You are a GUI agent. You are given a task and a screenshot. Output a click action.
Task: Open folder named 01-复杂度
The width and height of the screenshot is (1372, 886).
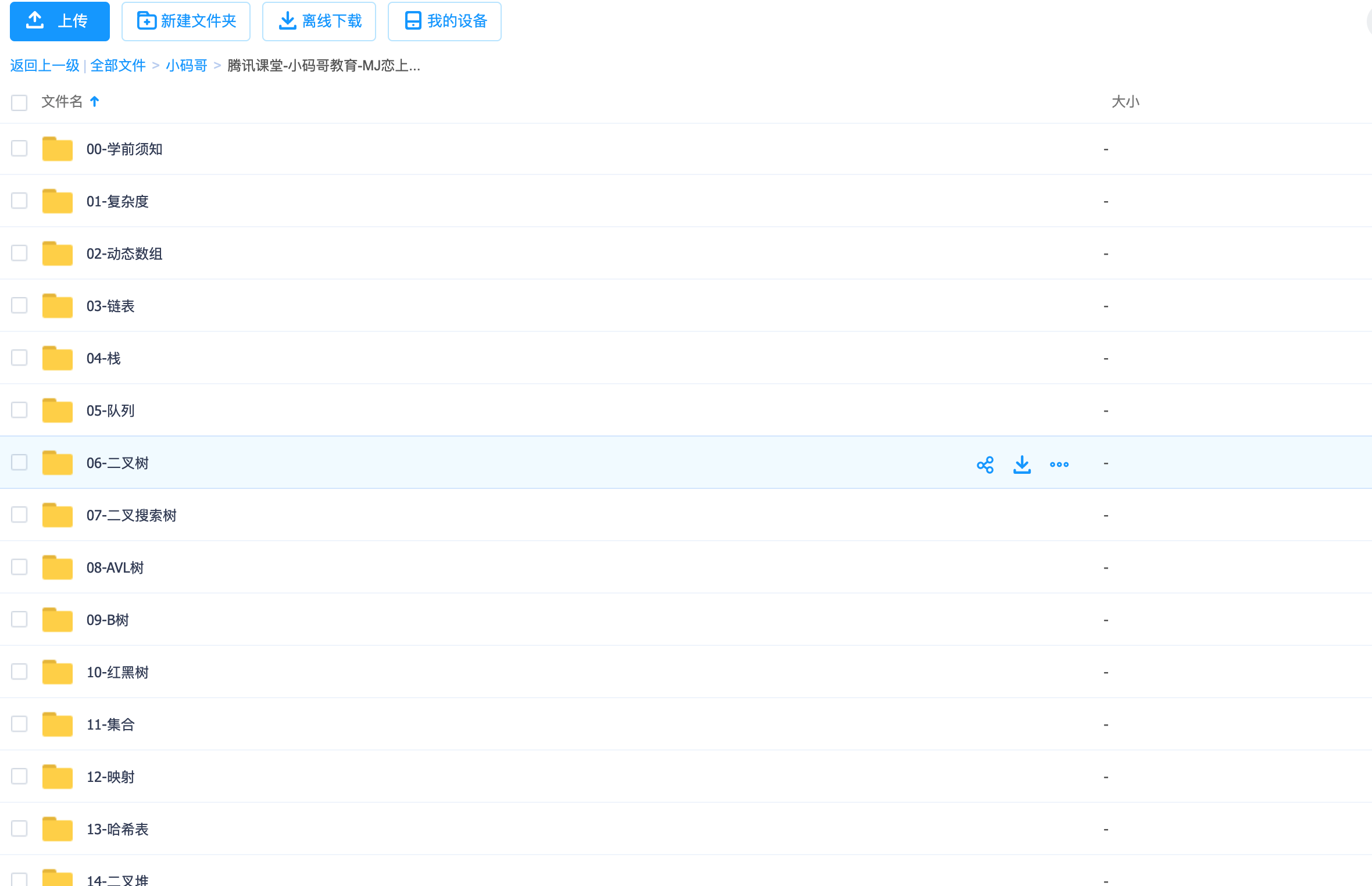click(117, 202)
